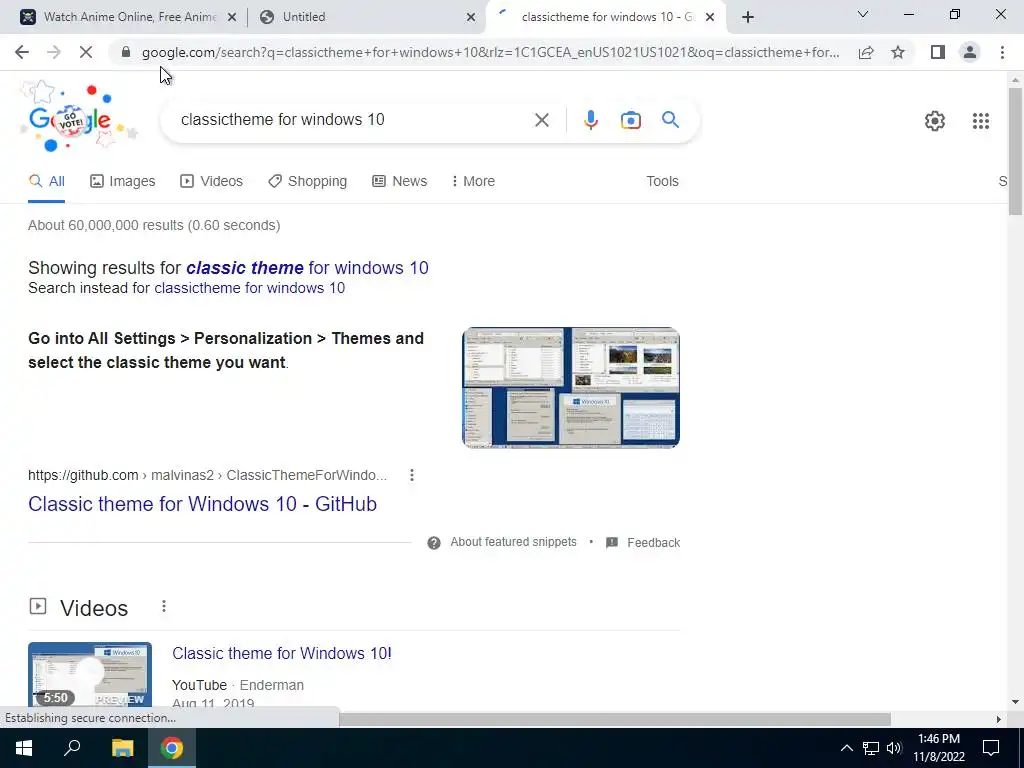The height and width of the screenshot is (768, 1024).
Task: Open the volume control tray icon
Action: pos(894,748)
